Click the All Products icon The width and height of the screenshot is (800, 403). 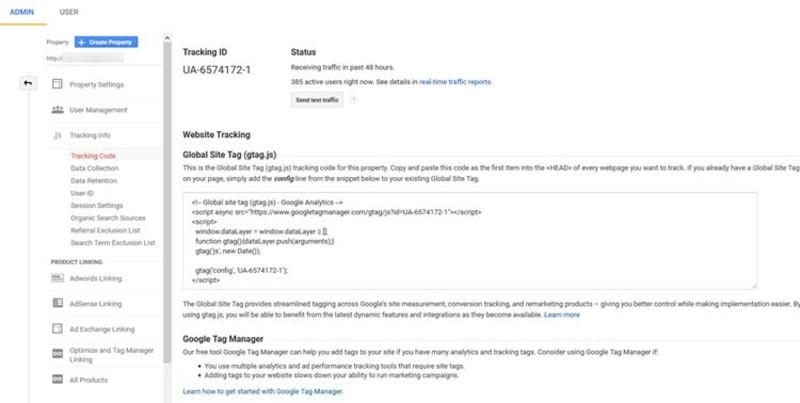click(57, 380)
